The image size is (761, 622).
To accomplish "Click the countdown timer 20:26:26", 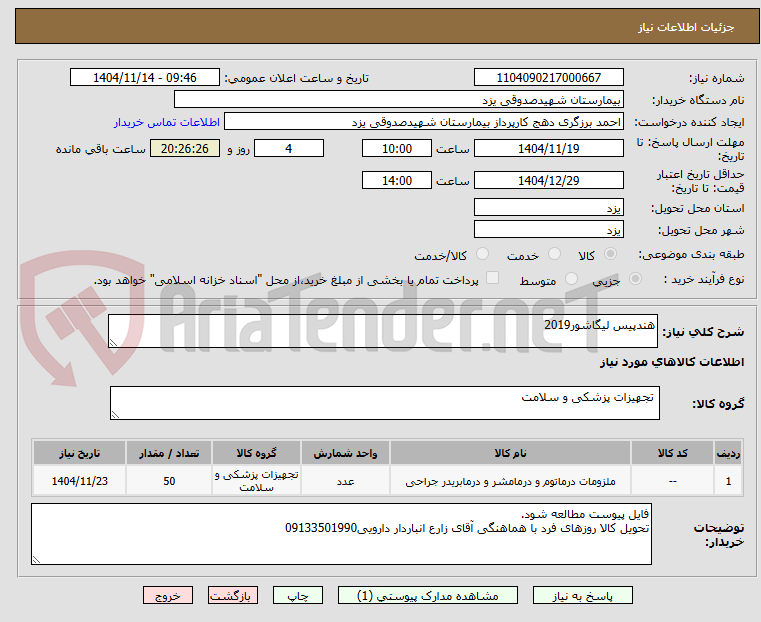I will coord(184,148).
